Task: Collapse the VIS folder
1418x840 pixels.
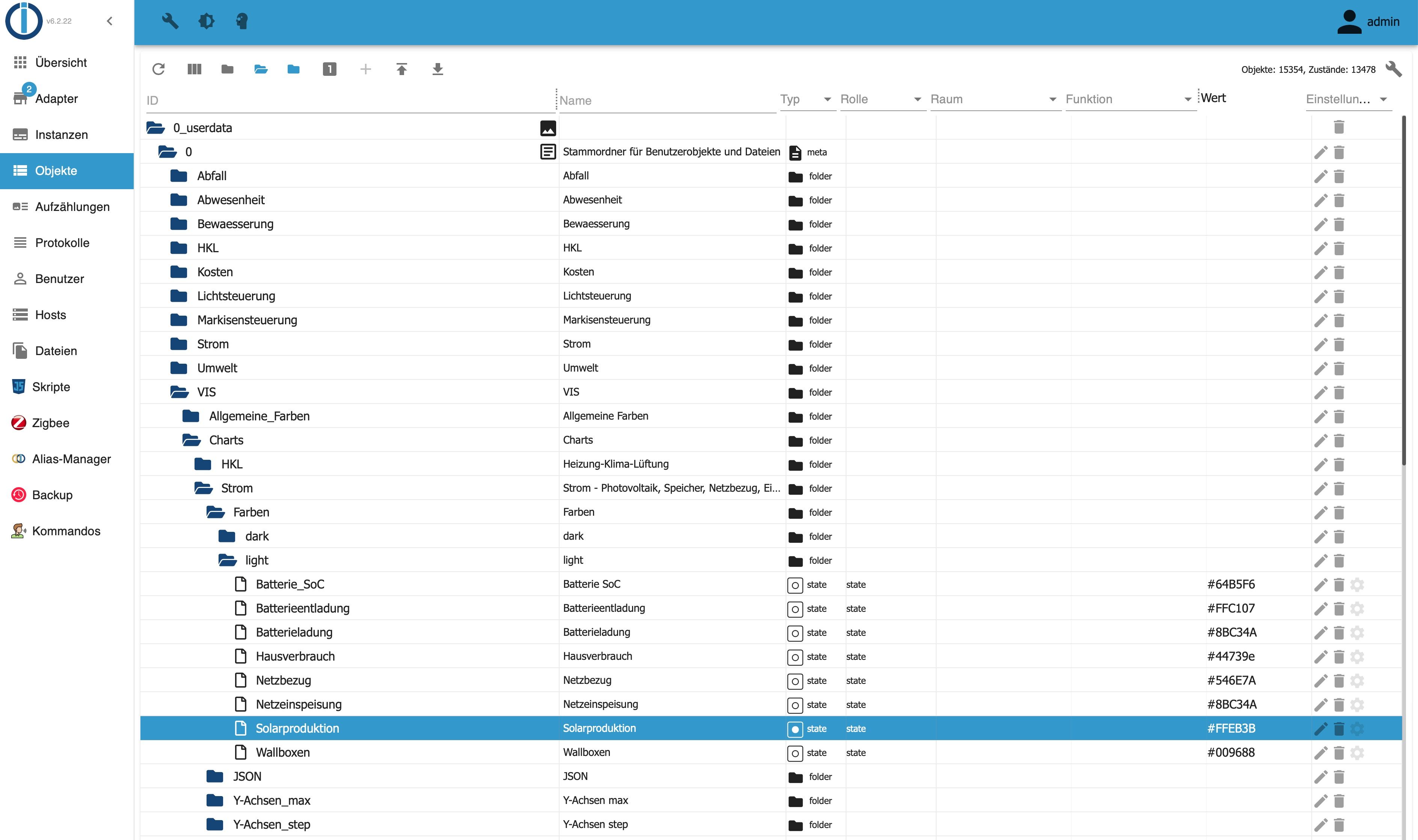Action: click(x=180, y=392)
